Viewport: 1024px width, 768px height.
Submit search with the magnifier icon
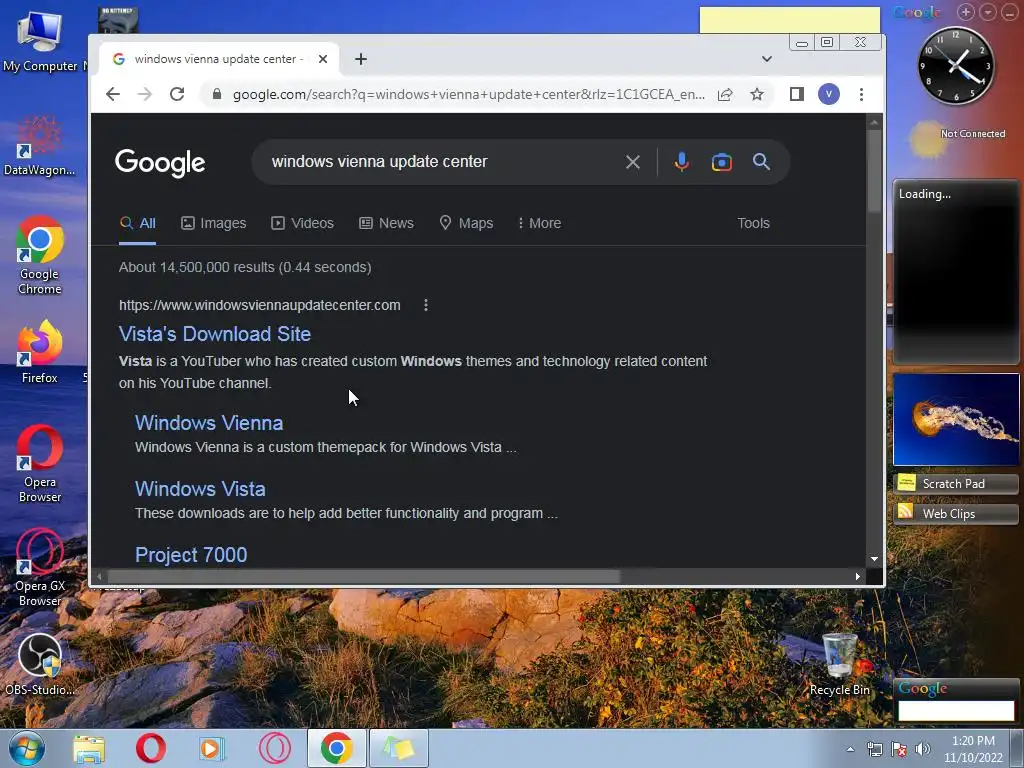761,161
